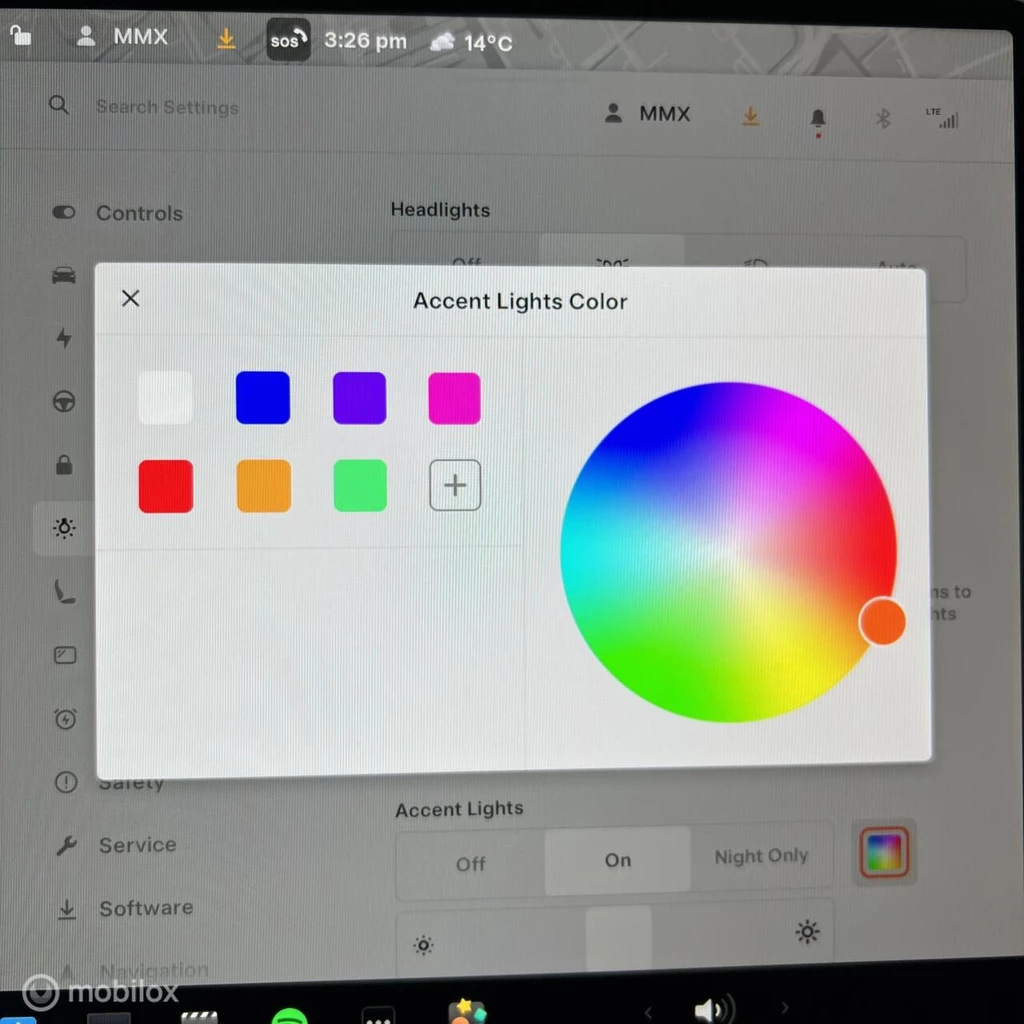The image size is (1024, 1024).
Task: Open the notifications bell icon
Action: click(818, 119)
